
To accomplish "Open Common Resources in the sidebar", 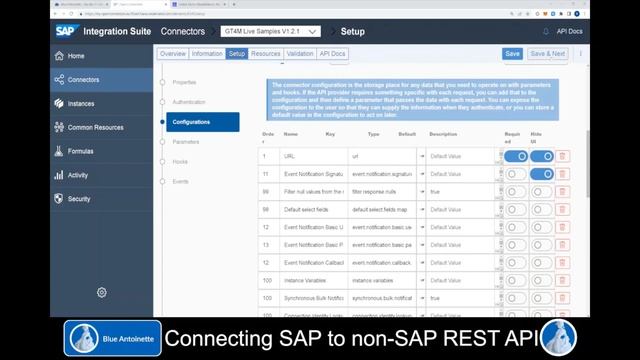I will point(101,127).
